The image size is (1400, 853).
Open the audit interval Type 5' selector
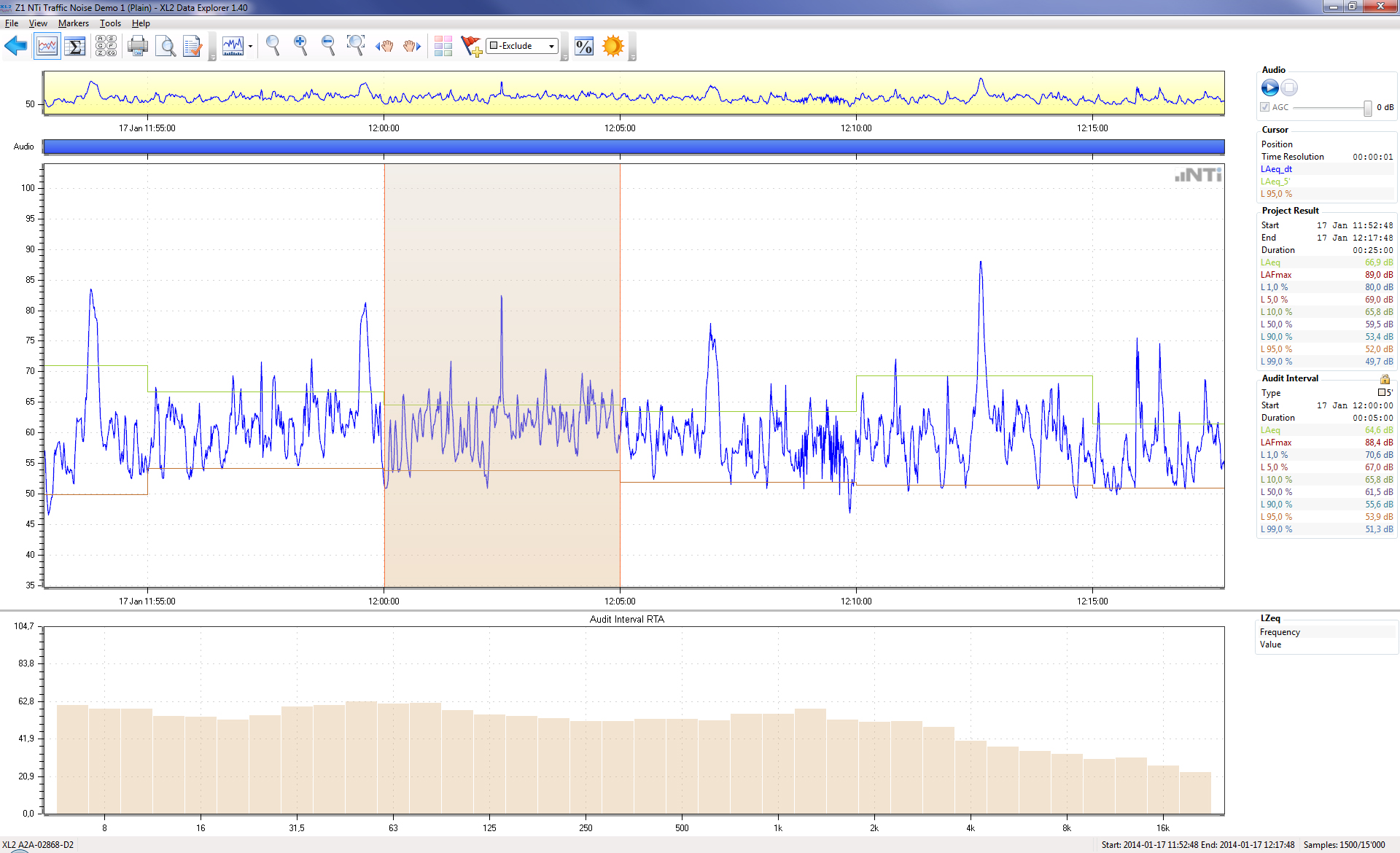point(1385,393)
